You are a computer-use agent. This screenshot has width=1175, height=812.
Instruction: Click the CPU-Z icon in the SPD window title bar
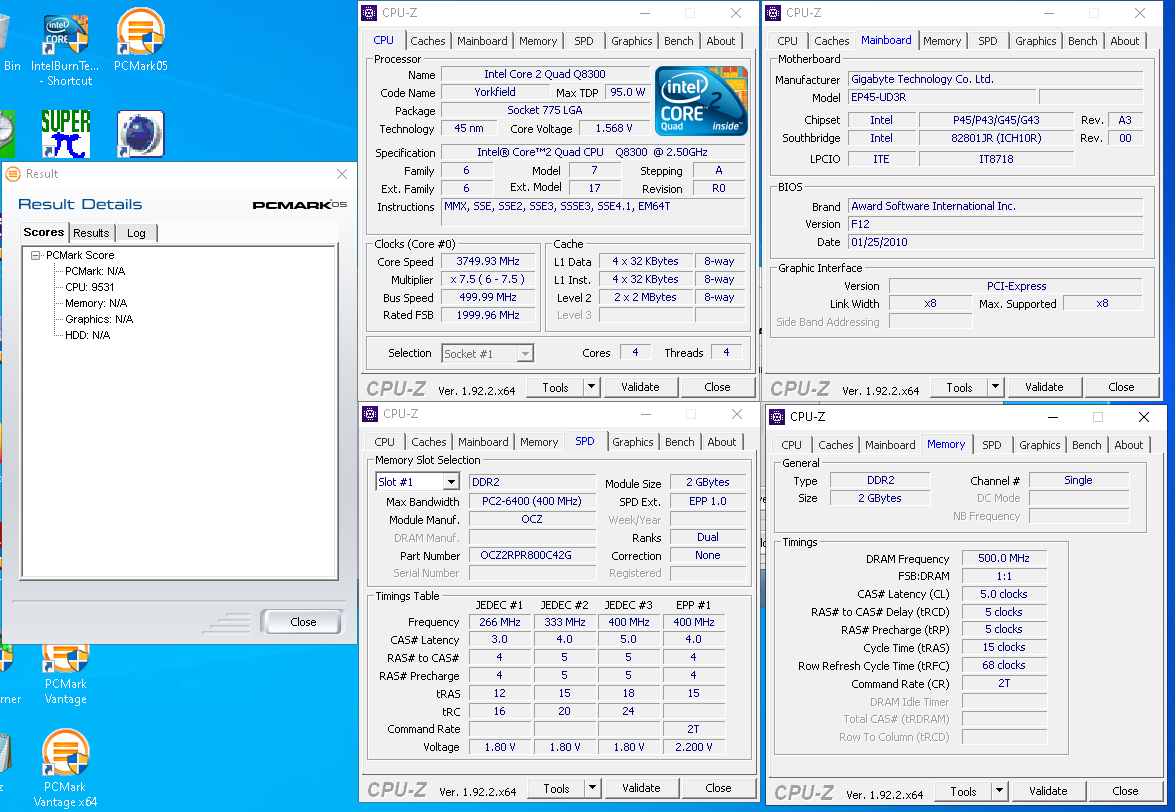pyautogui.click(x=370, y=413)
